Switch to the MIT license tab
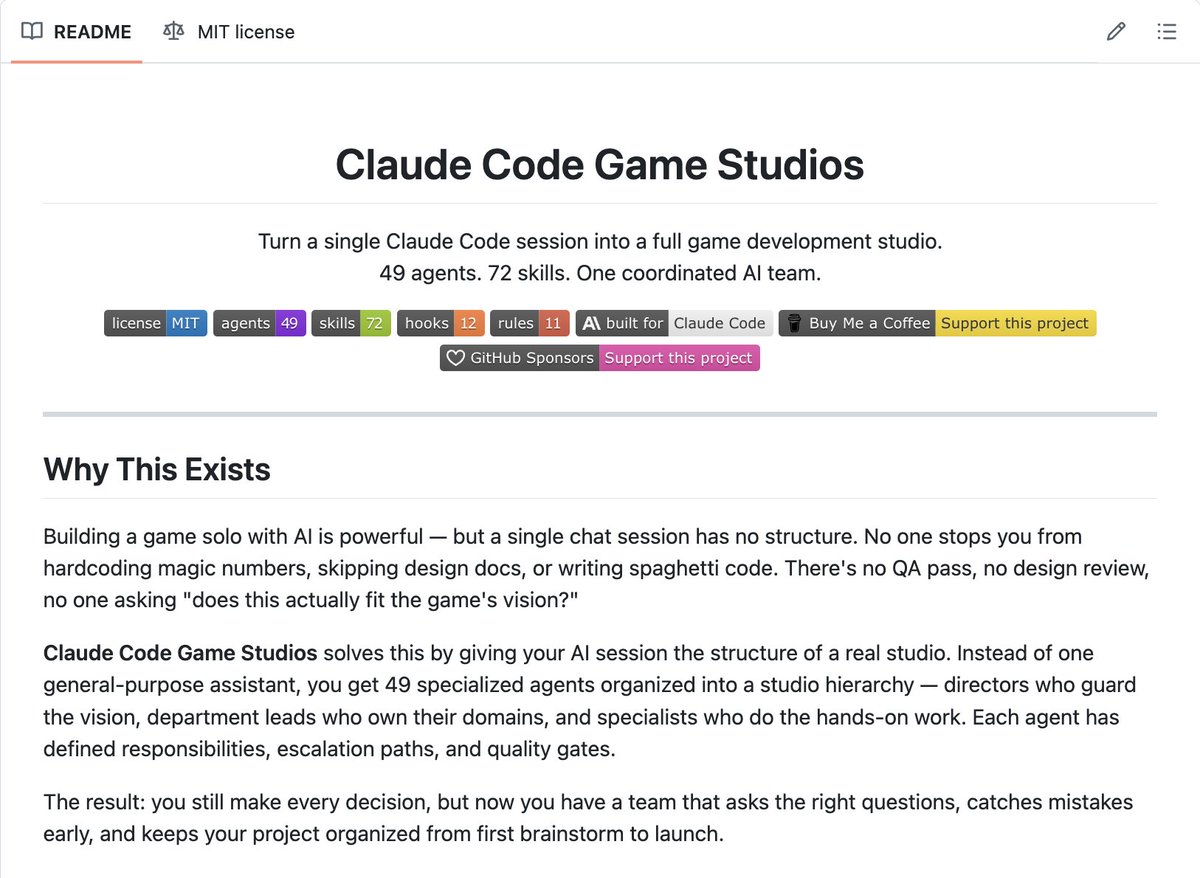The height and width of the screenshot is (878, 1200). (229, 32)
